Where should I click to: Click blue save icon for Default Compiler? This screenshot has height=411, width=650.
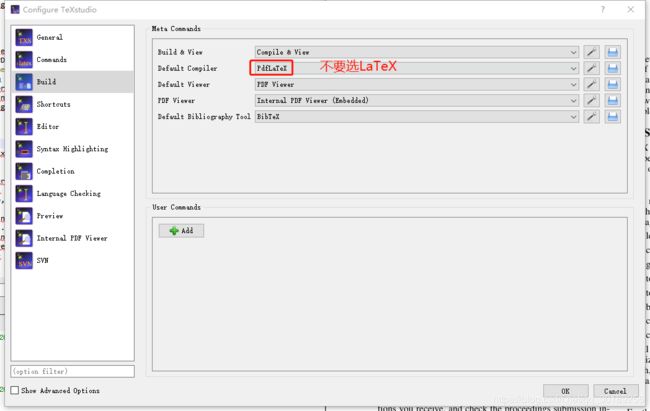point(613,68)
